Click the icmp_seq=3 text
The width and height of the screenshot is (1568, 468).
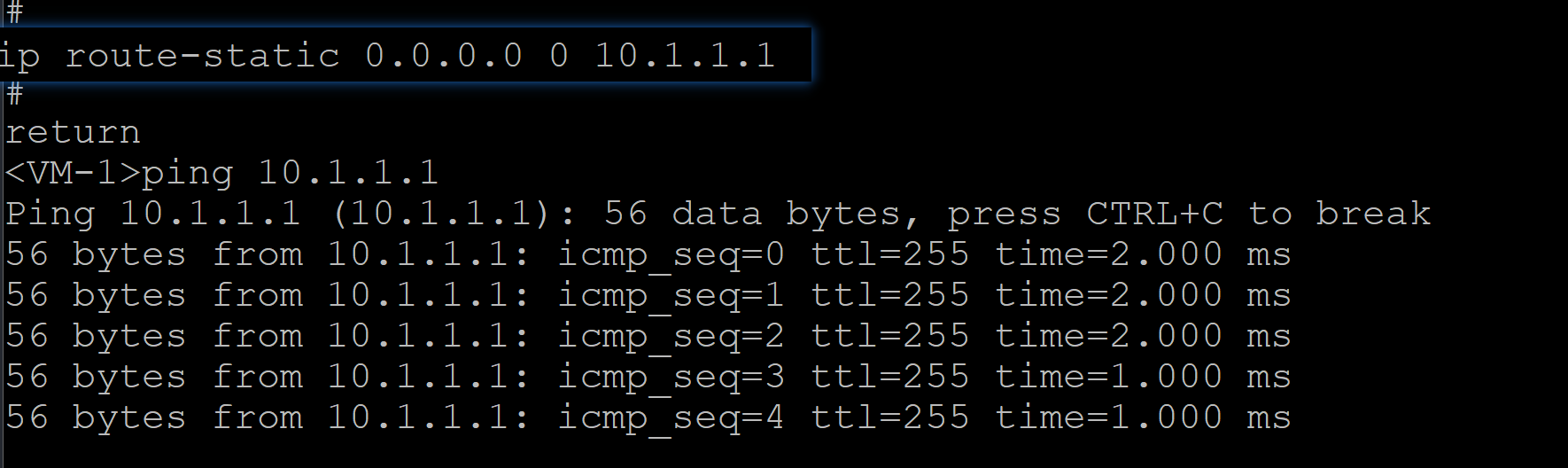(671, 378)
